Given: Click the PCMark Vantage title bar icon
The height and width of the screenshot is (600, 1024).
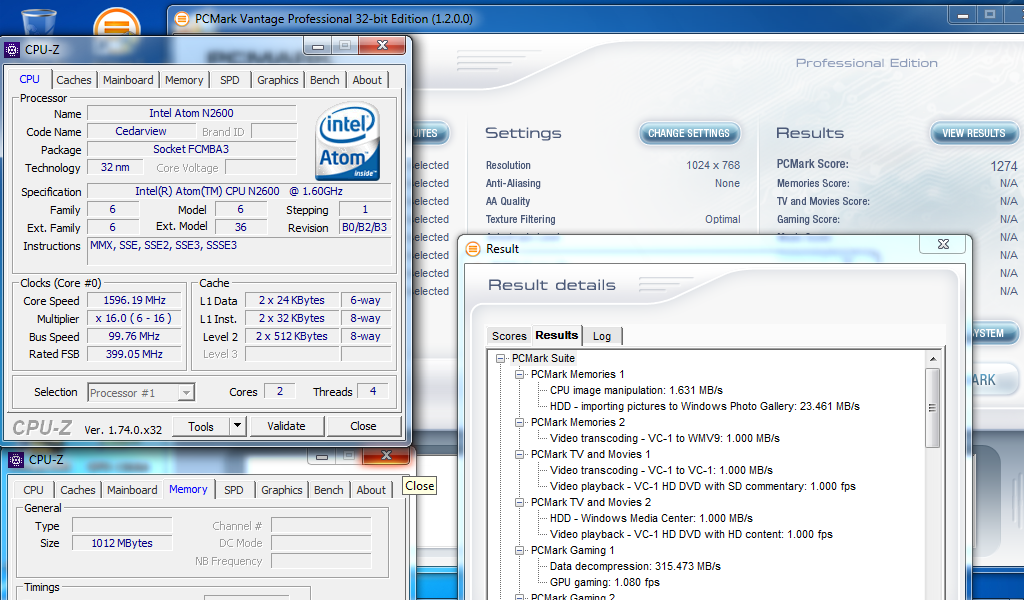Looking at the screenshot, I should (x=182, y=19).
